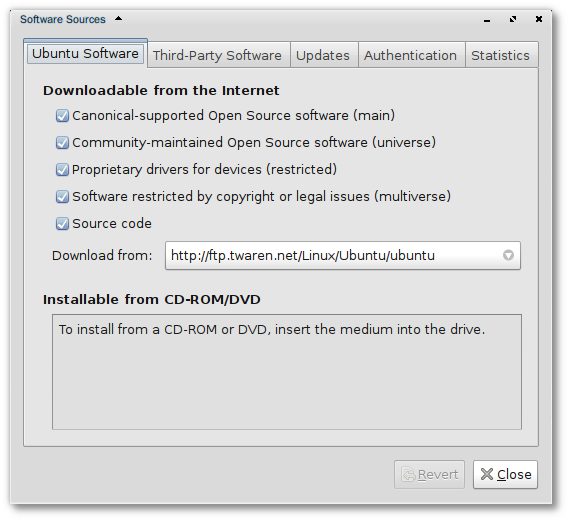Disable Proprietary drivers for devices (restricted)
Screen dimensions: 569x521
62,169
